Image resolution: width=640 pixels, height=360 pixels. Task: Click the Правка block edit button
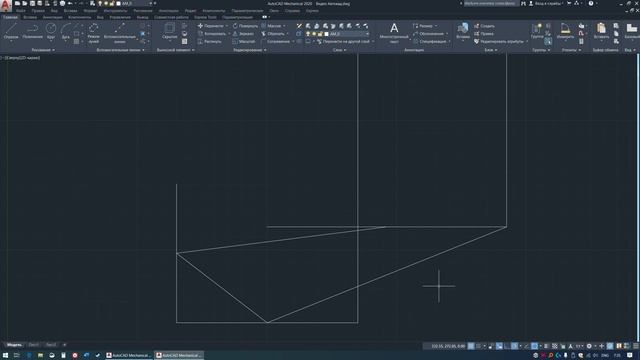pos(484,33)
